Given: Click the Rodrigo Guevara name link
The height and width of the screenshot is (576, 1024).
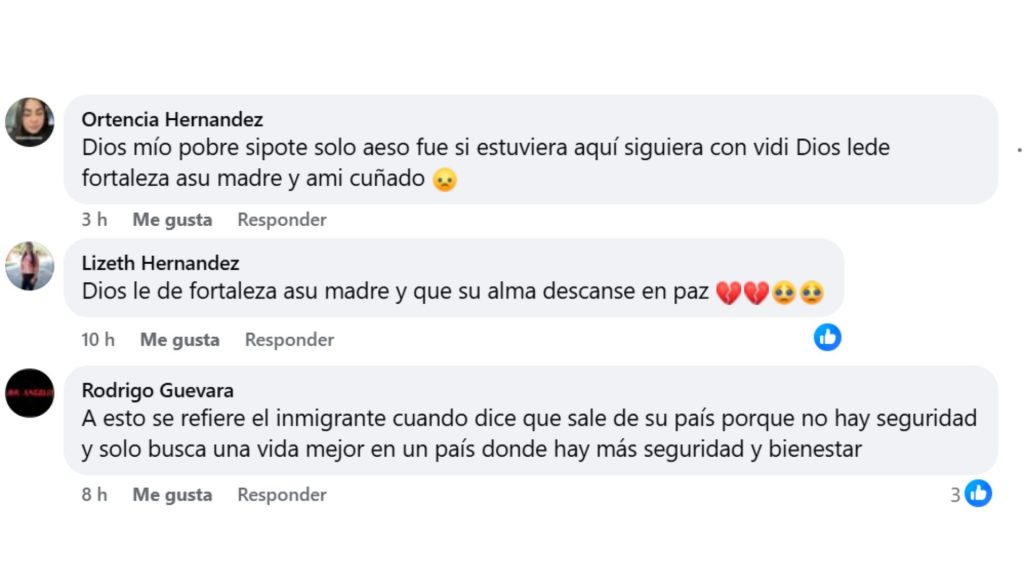Looking at the screenshot, I should (158, 390).
